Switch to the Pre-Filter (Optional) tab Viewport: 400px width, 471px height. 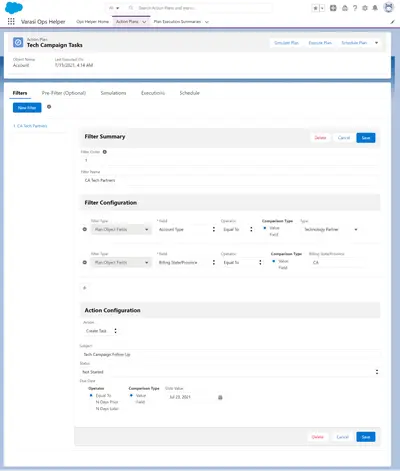point(64,93)
